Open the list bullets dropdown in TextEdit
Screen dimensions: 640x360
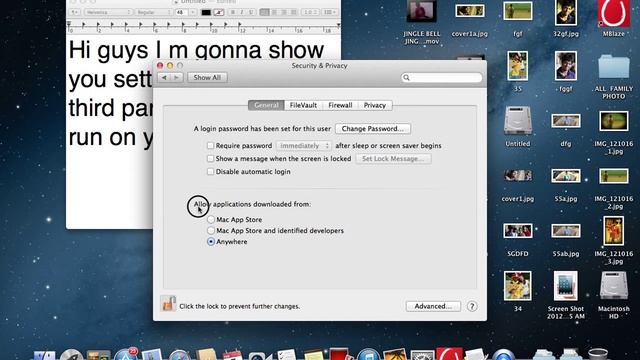pyautogui.click(x=330, y=12)
